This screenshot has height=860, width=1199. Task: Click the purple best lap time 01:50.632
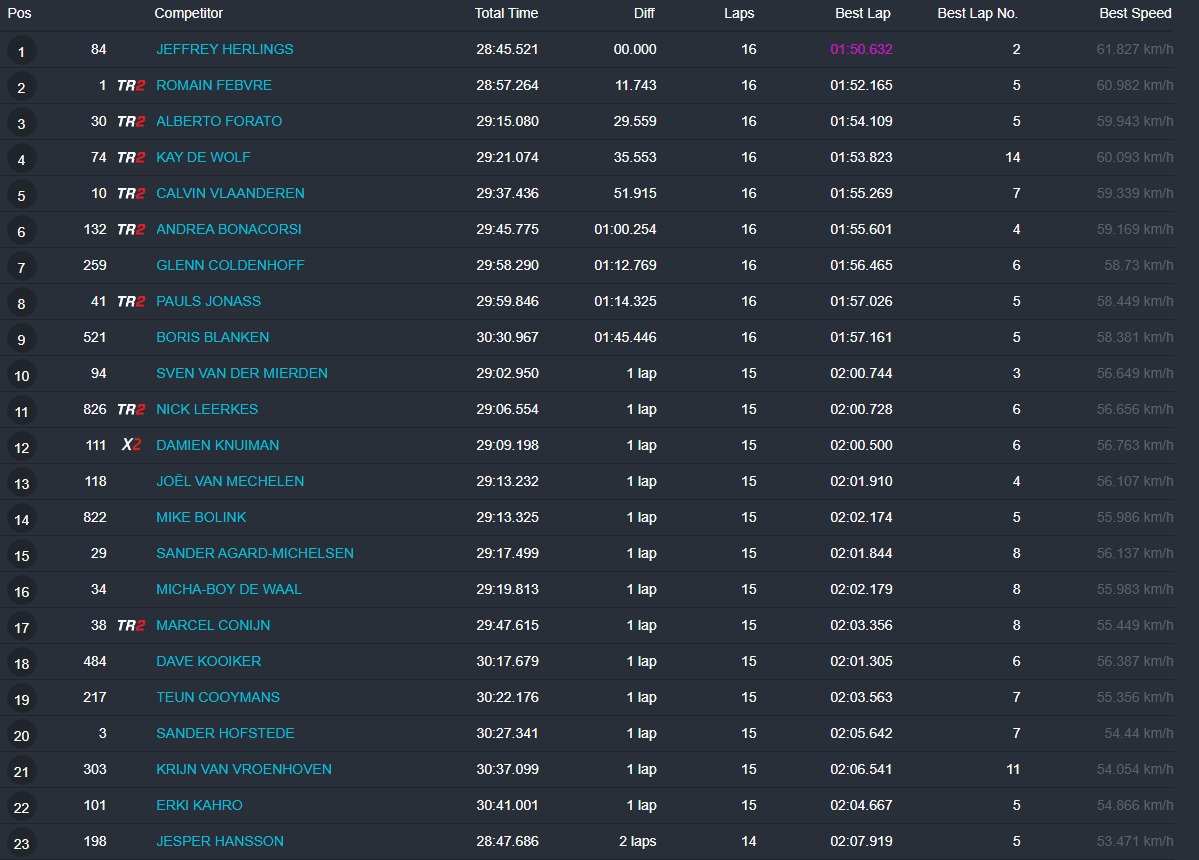[x=860, y=49]
